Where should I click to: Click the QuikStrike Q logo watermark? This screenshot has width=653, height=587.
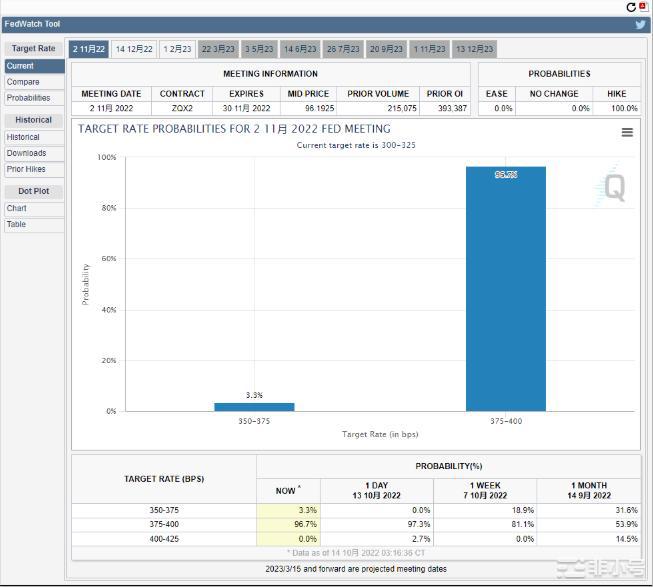[614, 188]
